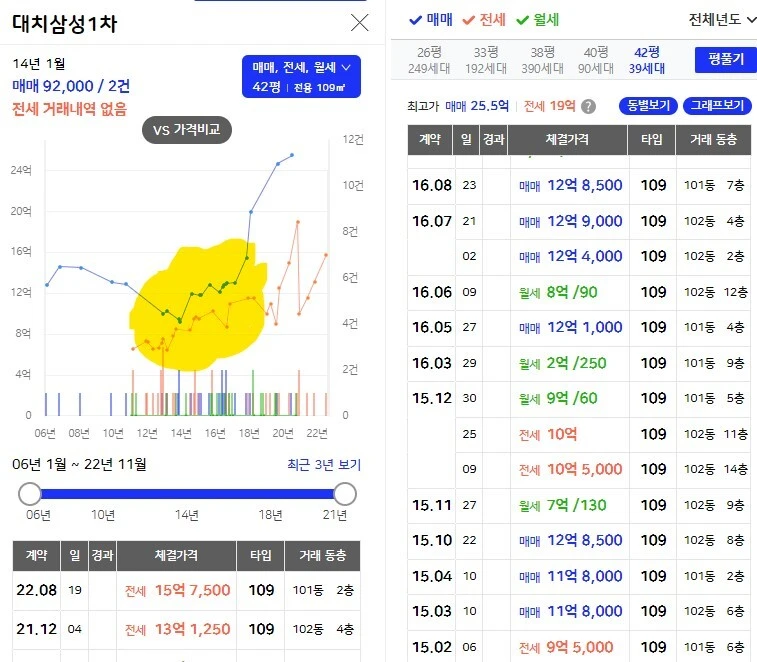
Task: Click the 대치삼성1차 title
Action: click(x=65, y=24)
